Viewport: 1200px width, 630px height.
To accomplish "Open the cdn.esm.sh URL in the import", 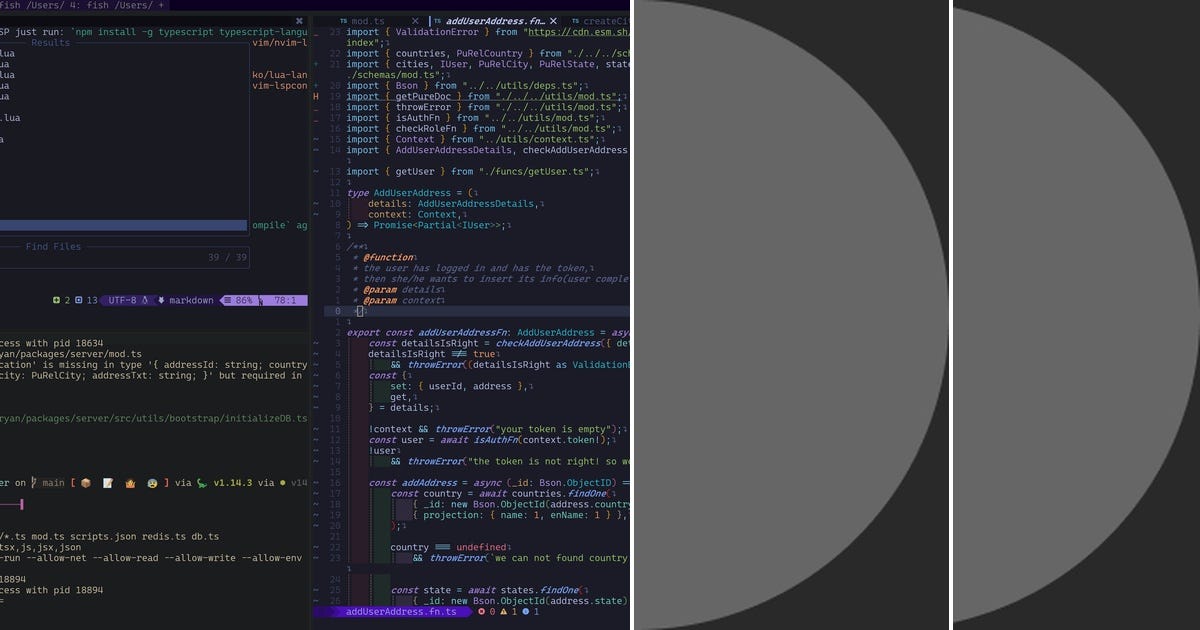I will 578,32.
